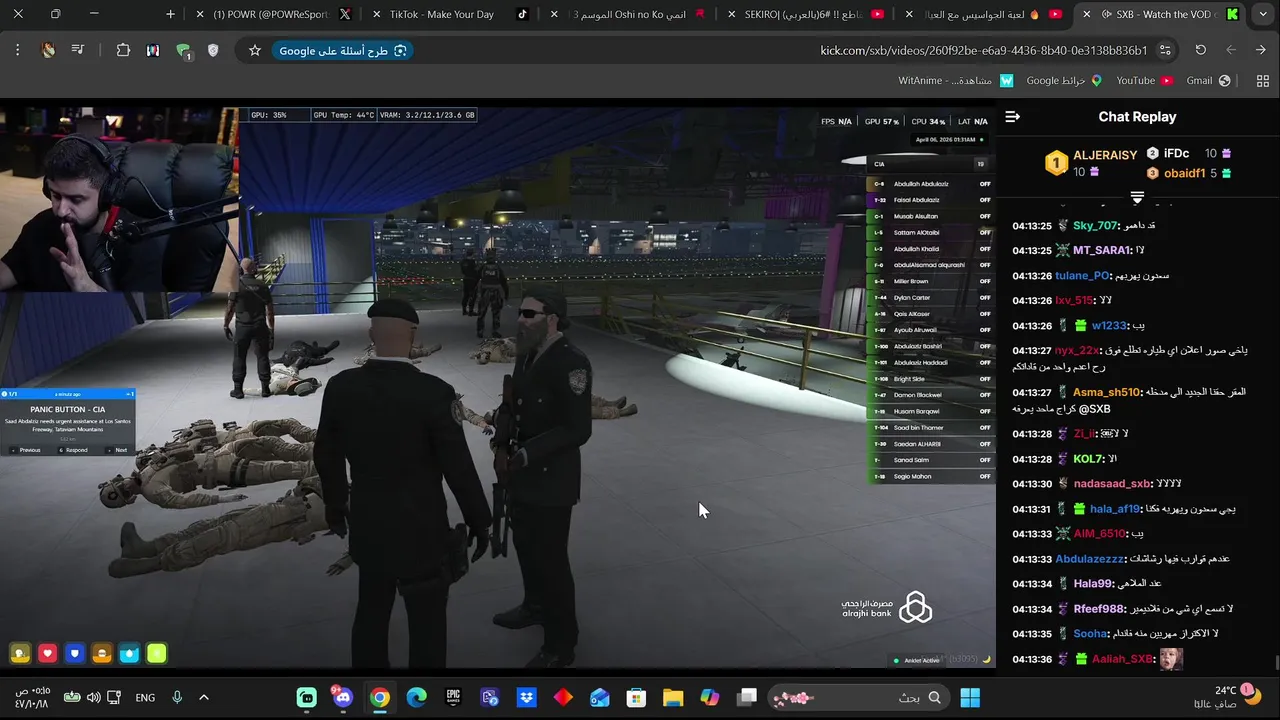
Task: Click Google Chrome icon on taskbar
Action: tap(380, 697)
